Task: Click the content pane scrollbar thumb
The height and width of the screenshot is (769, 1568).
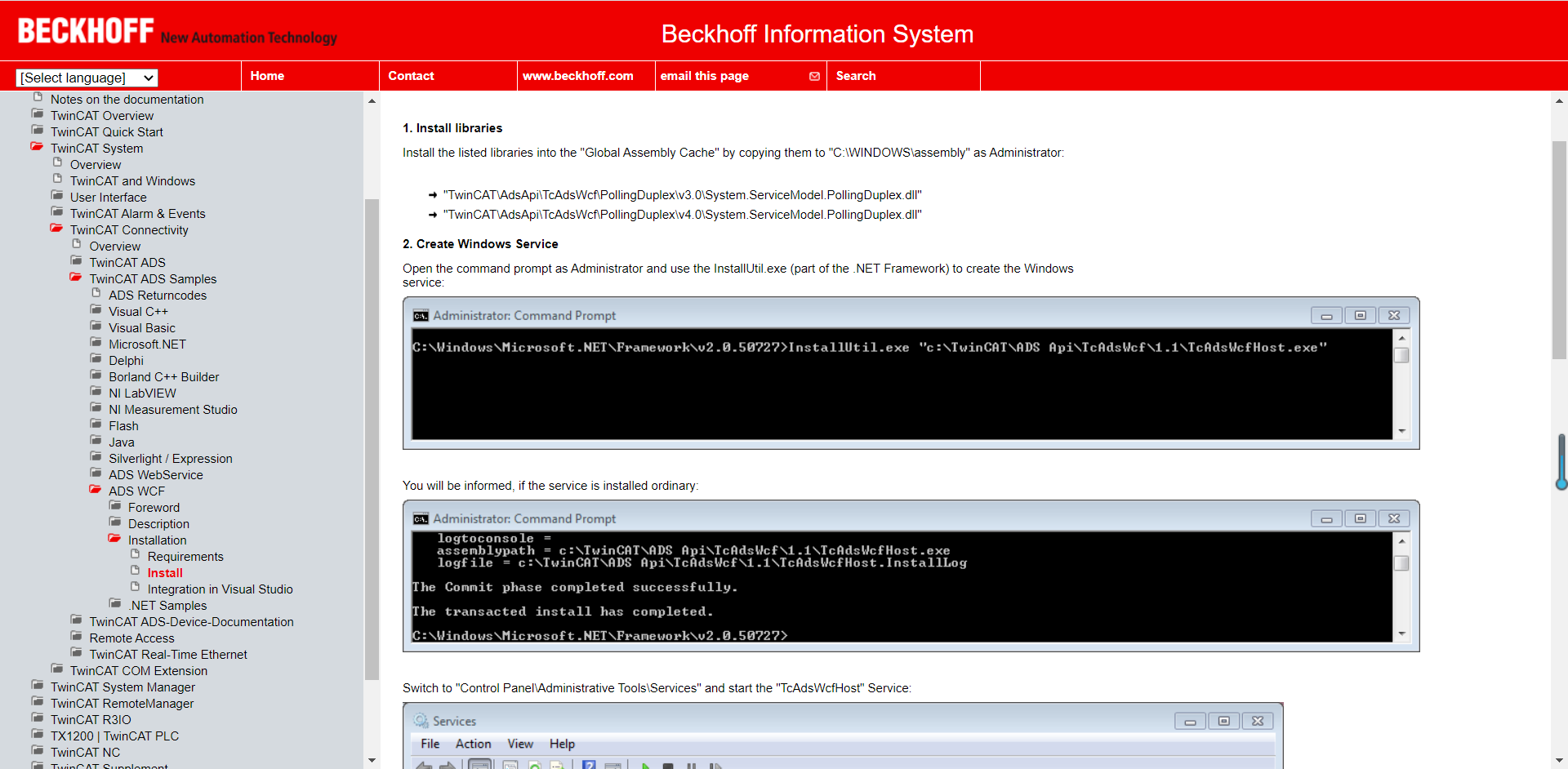Action: (x=1559, y=250)
